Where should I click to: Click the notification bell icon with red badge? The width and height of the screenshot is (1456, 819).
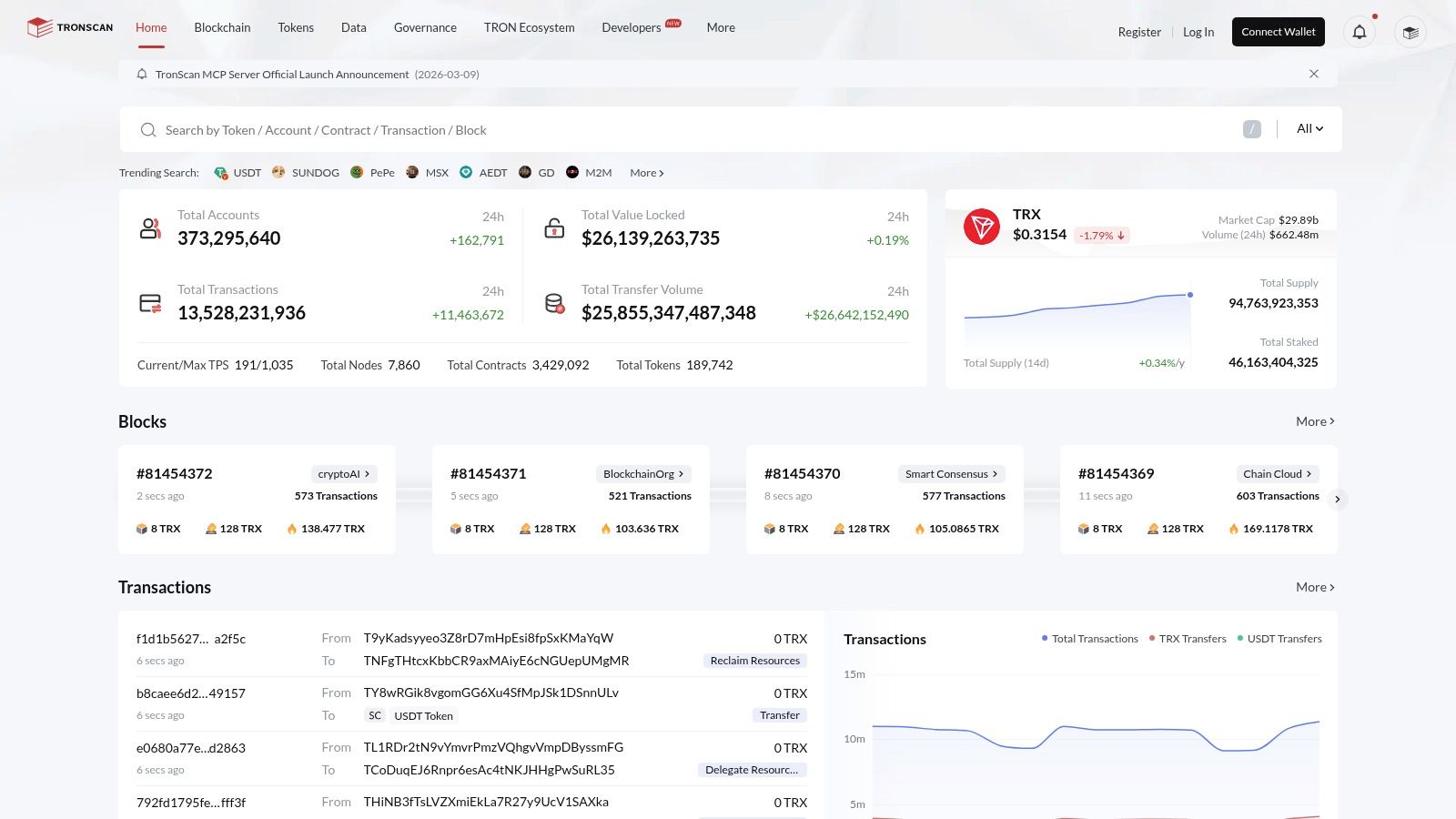(1359, 32)
